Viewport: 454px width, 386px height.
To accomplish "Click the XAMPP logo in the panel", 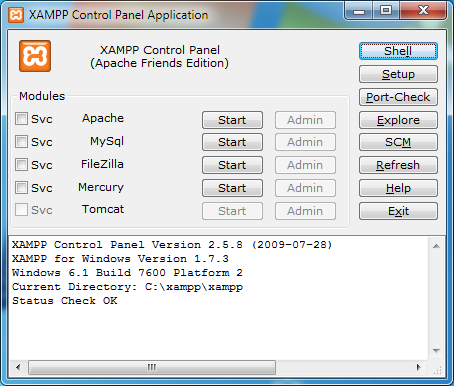I will (x=35, y=56).
